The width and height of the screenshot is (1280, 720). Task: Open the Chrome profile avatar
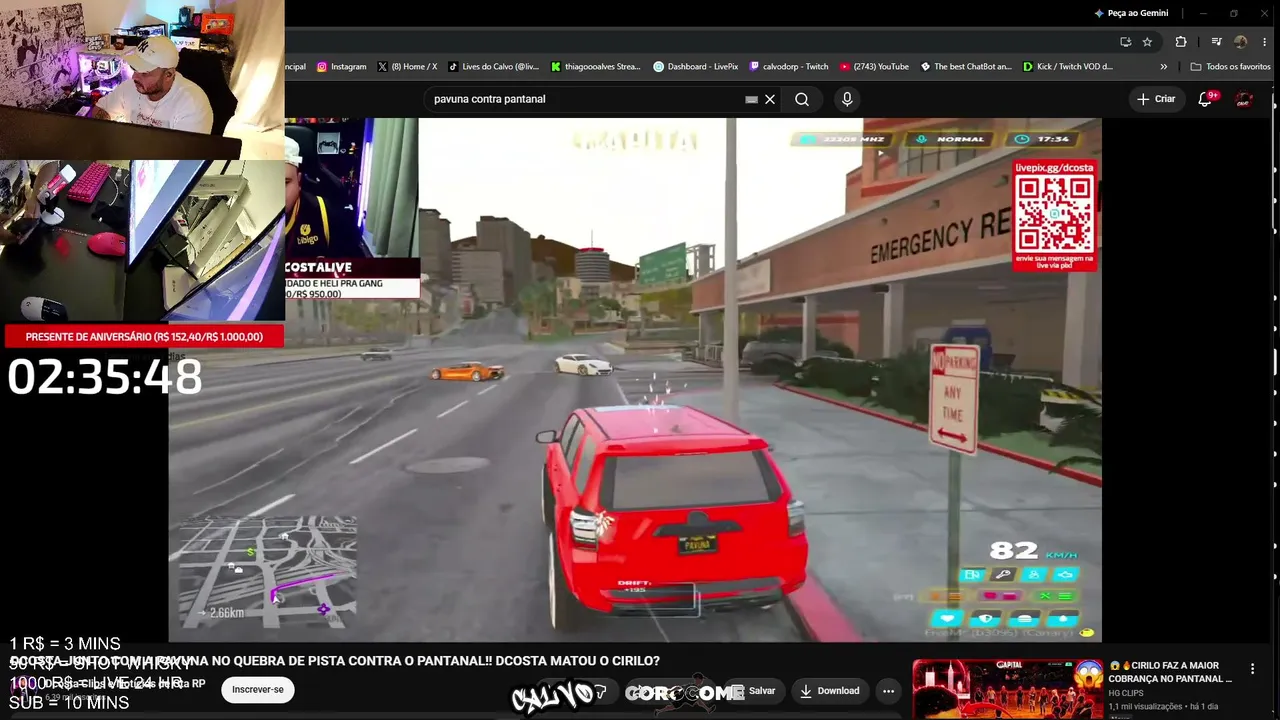pyautogui.click(x=1241, y=42)
